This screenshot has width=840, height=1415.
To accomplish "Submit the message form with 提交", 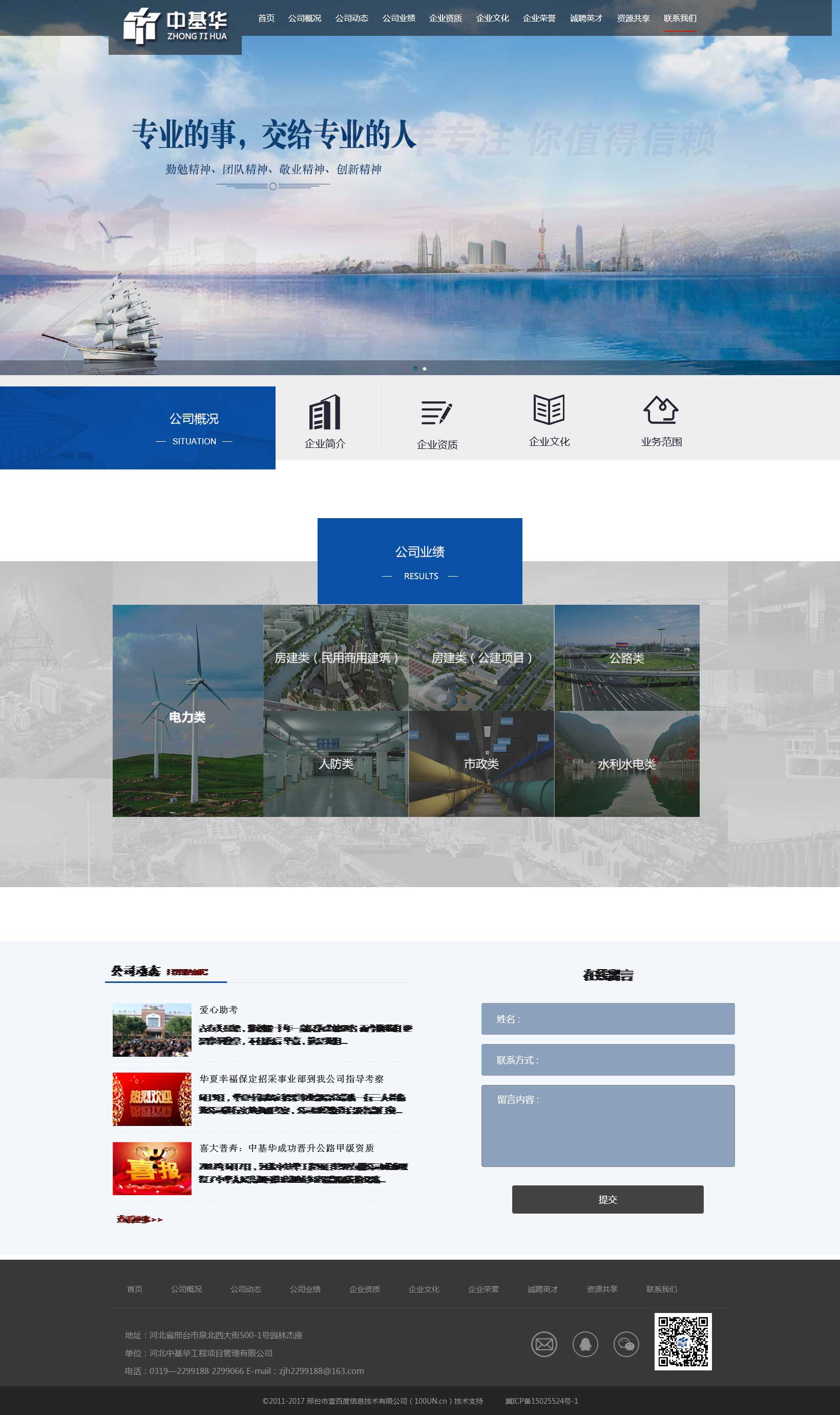I will pos(607,1199).
